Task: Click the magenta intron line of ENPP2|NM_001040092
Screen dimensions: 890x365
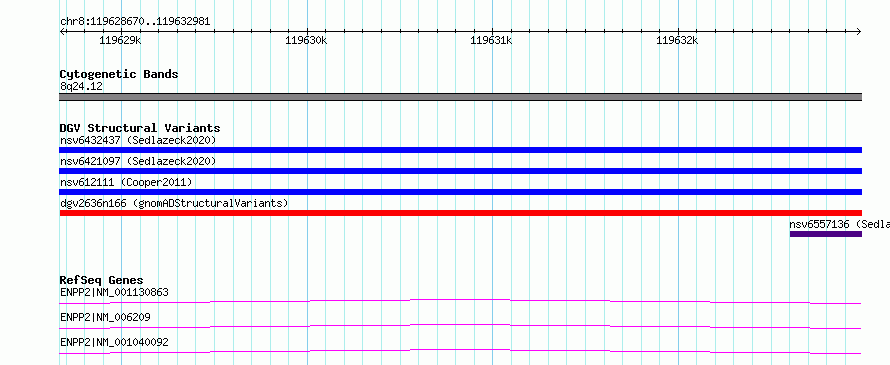Action: [x=461, y=351]
